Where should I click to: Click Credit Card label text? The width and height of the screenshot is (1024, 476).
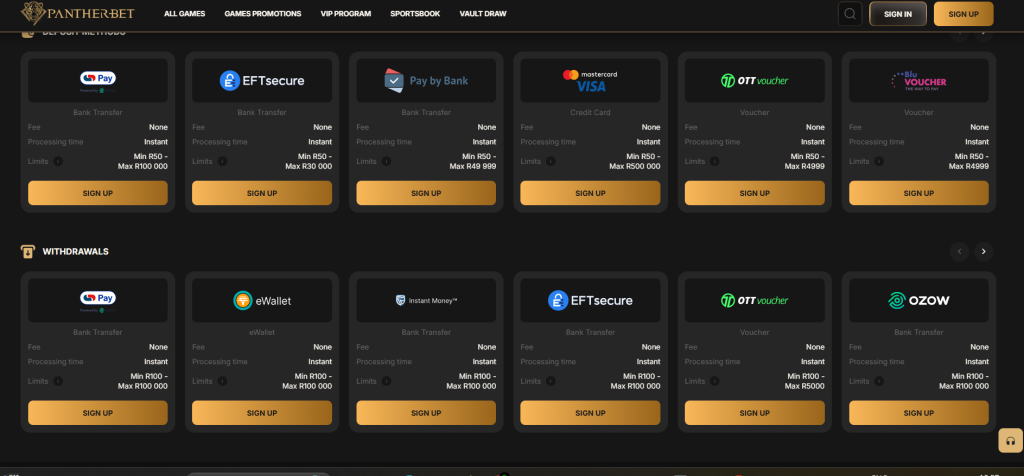[x=590, y=112]
